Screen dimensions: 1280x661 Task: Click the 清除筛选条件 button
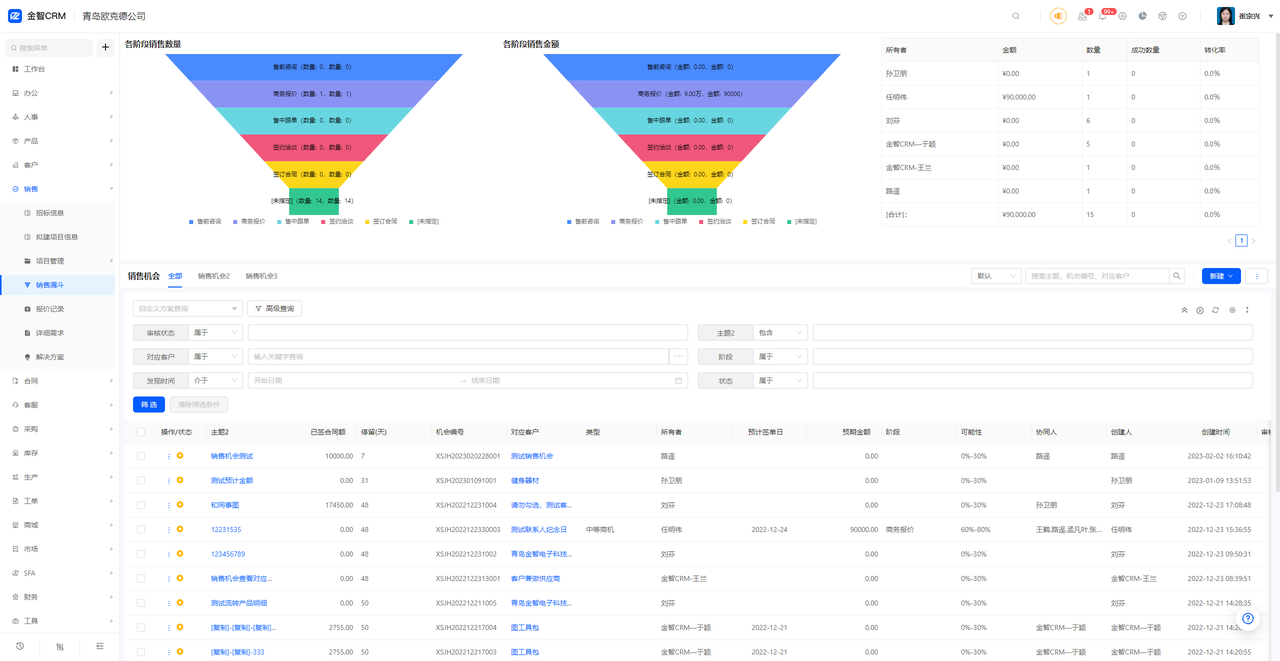[x=199, y=404]
